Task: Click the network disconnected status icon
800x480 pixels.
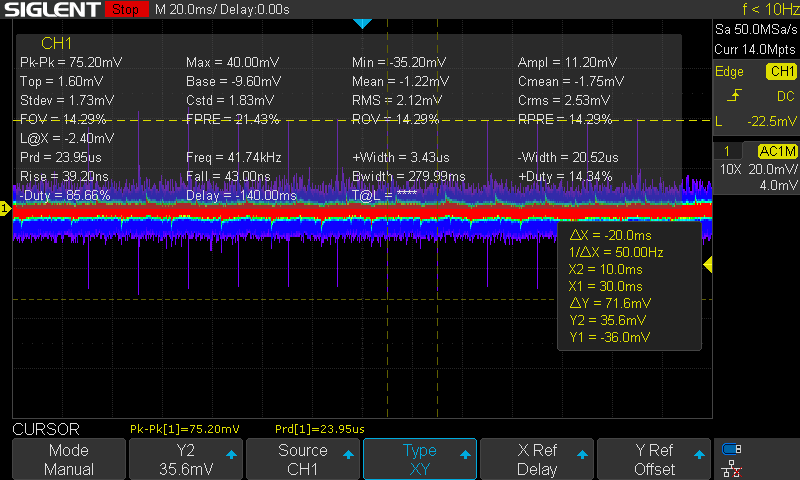Action: click(x=732, y=469)
